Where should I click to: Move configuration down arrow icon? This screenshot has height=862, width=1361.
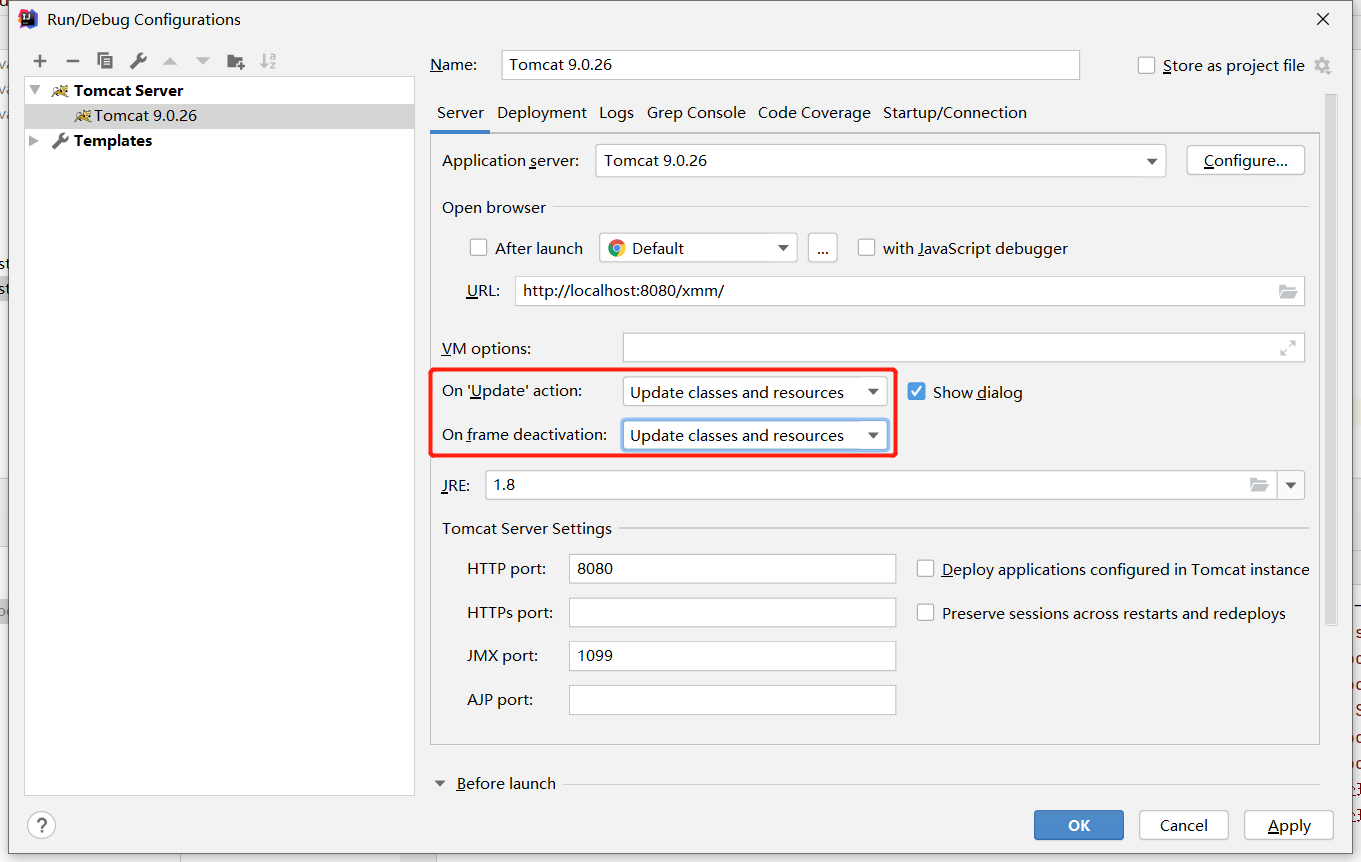[203, 61]
